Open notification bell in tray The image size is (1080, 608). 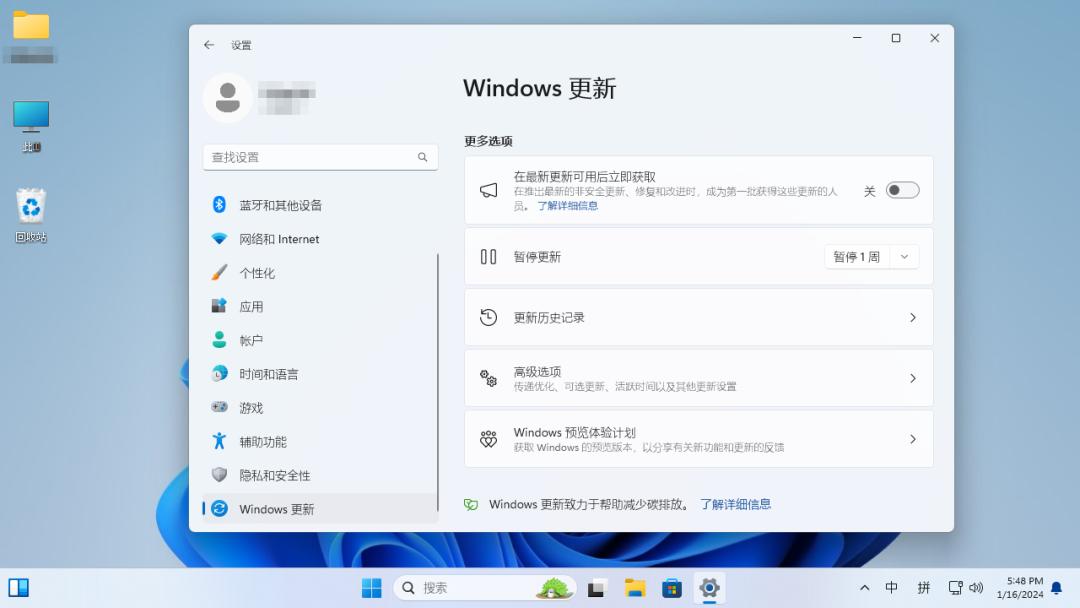[x=1057, y=588]
